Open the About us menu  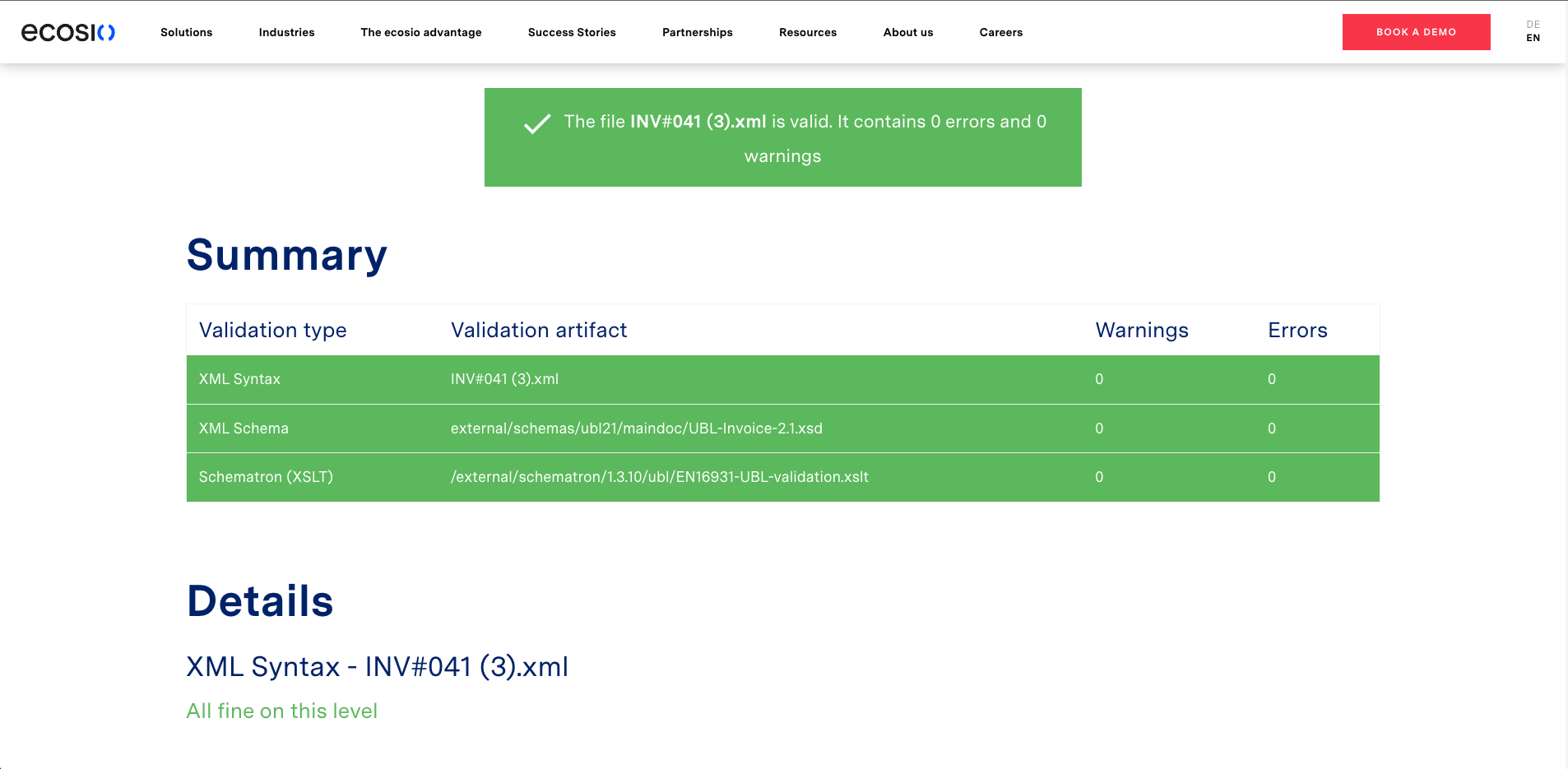pyautogui.click(x=907, y=32)
